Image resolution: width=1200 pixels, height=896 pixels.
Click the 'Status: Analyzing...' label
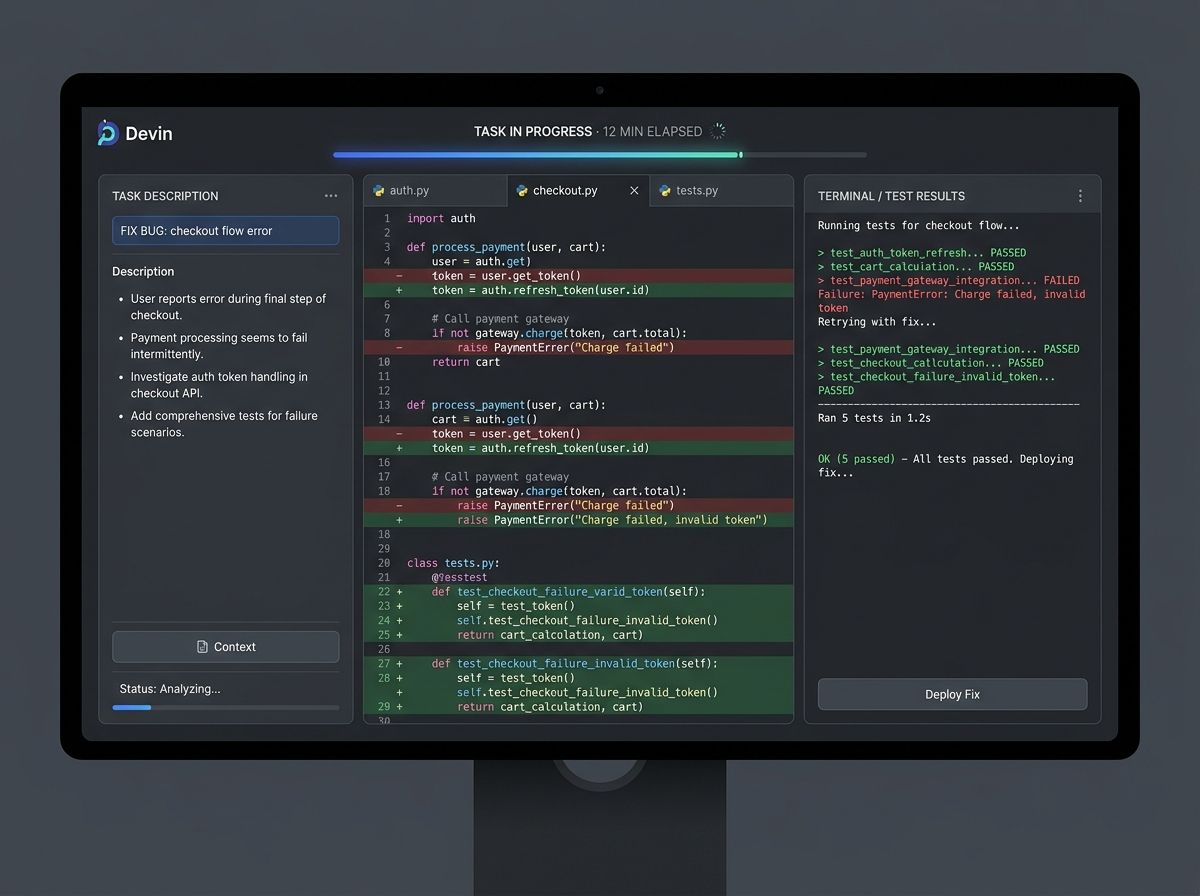(x=170, y=689)
